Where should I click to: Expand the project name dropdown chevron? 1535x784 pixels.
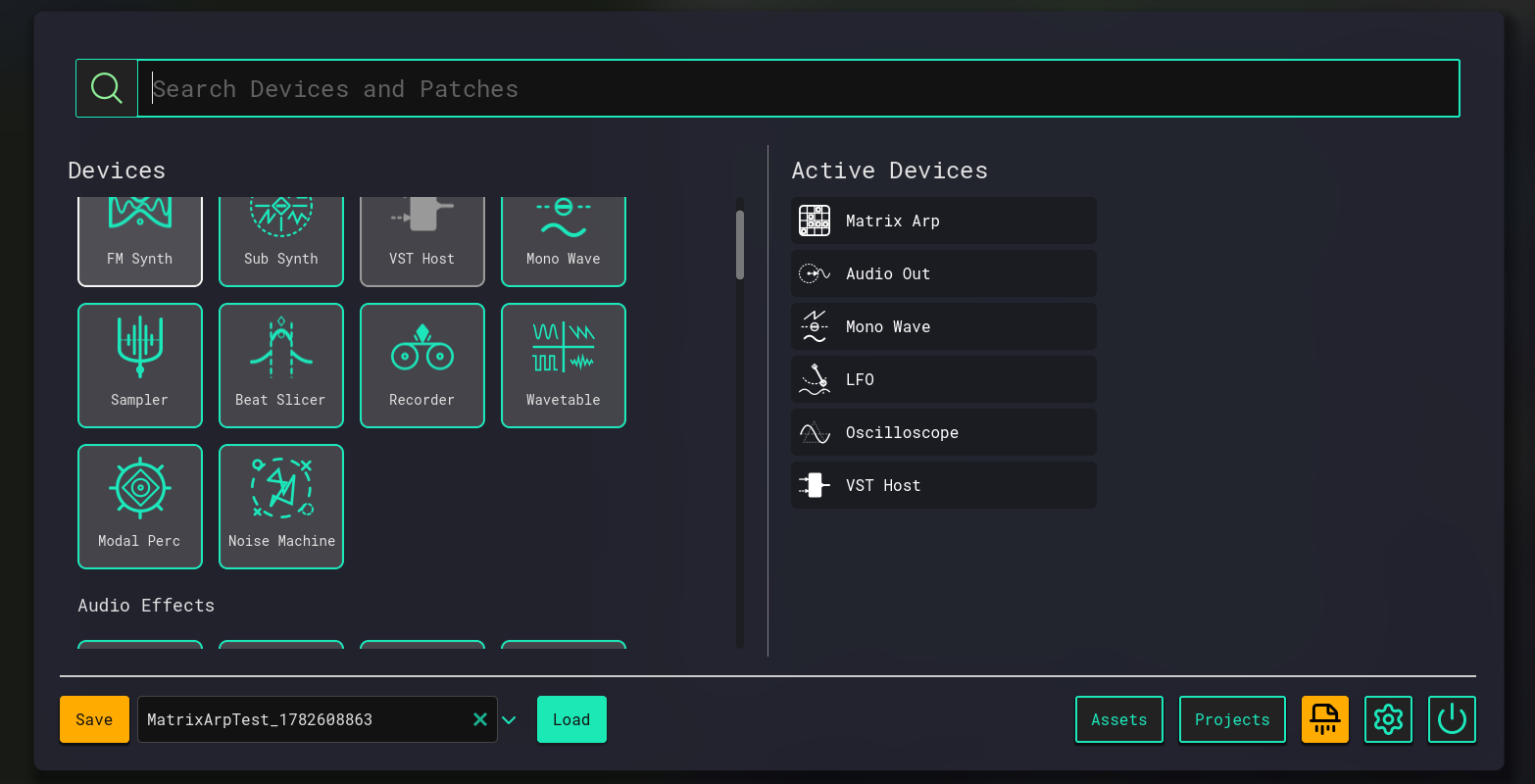click(x=509, y=720)
